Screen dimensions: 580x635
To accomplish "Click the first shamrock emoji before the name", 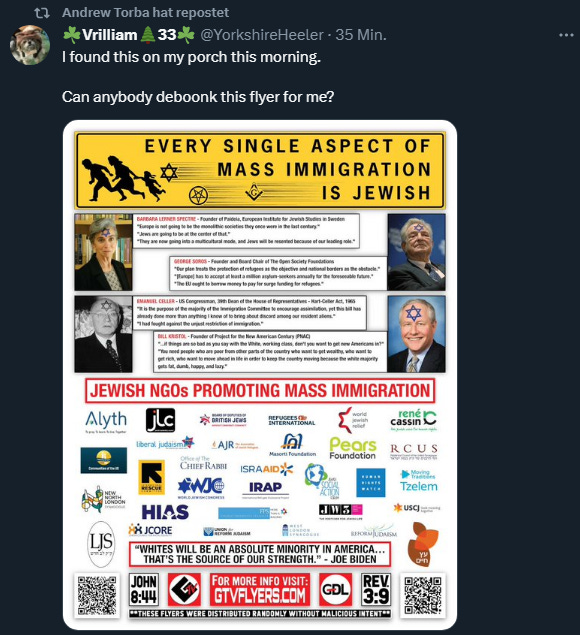I will pyautogui.click(x=72, y=35).
